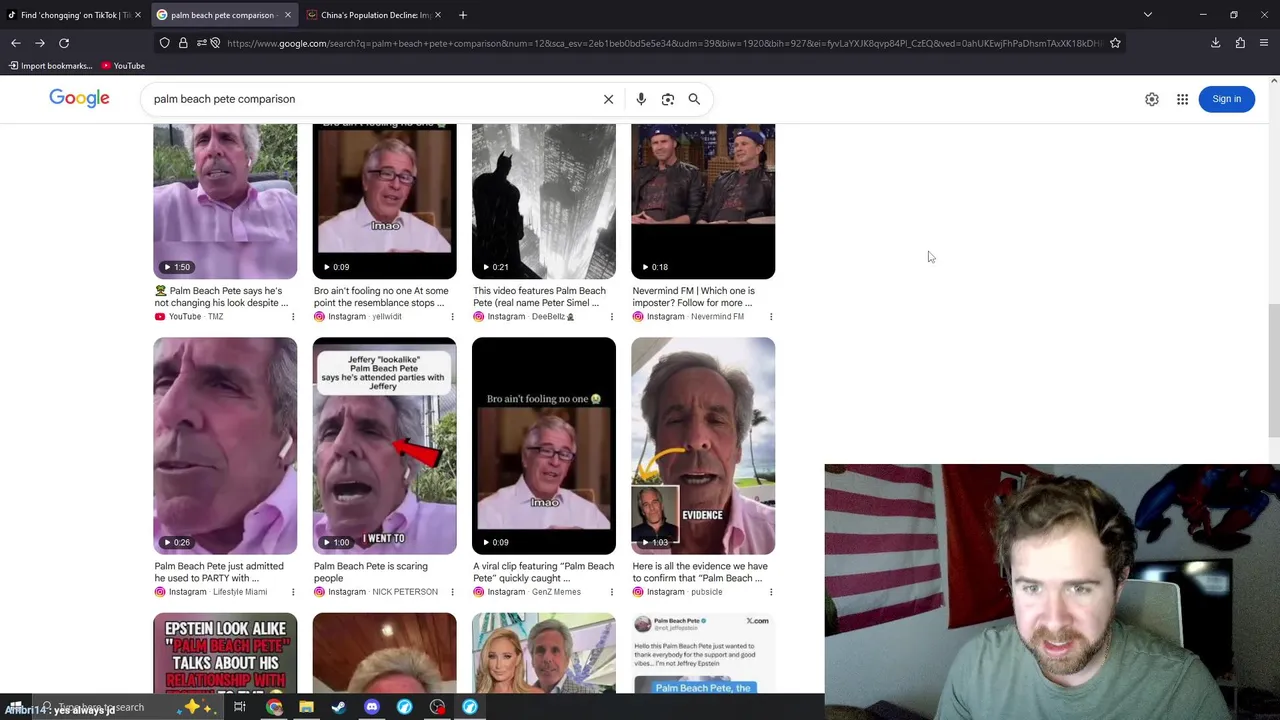Open more options for Nevermind FM result
The height and width of the screenshot is (720, 1280).
tap(771, 317)
